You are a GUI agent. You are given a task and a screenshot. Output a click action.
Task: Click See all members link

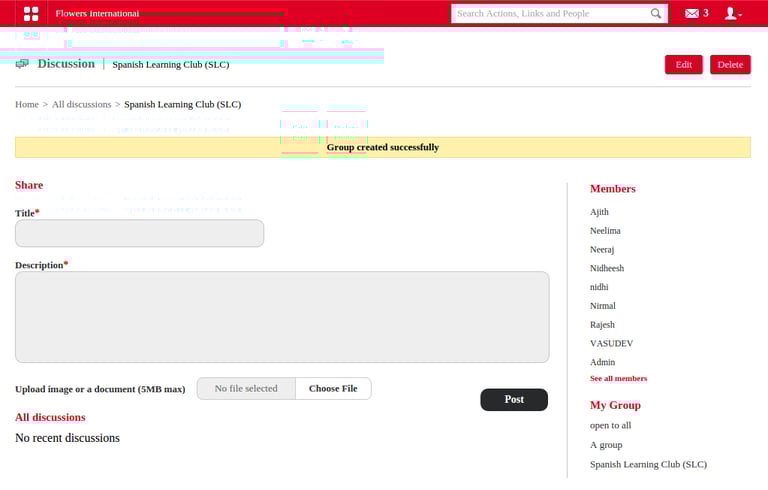click(619, 378)
